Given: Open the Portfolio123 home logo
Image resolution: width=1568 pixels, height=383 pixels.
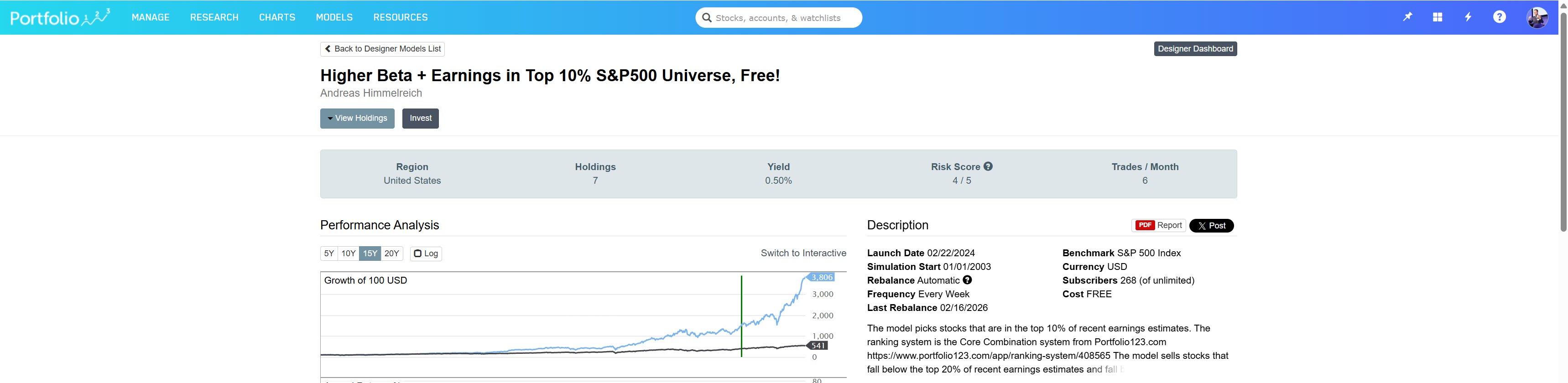Looking at the screenshot, I should [x=60, y=17].
